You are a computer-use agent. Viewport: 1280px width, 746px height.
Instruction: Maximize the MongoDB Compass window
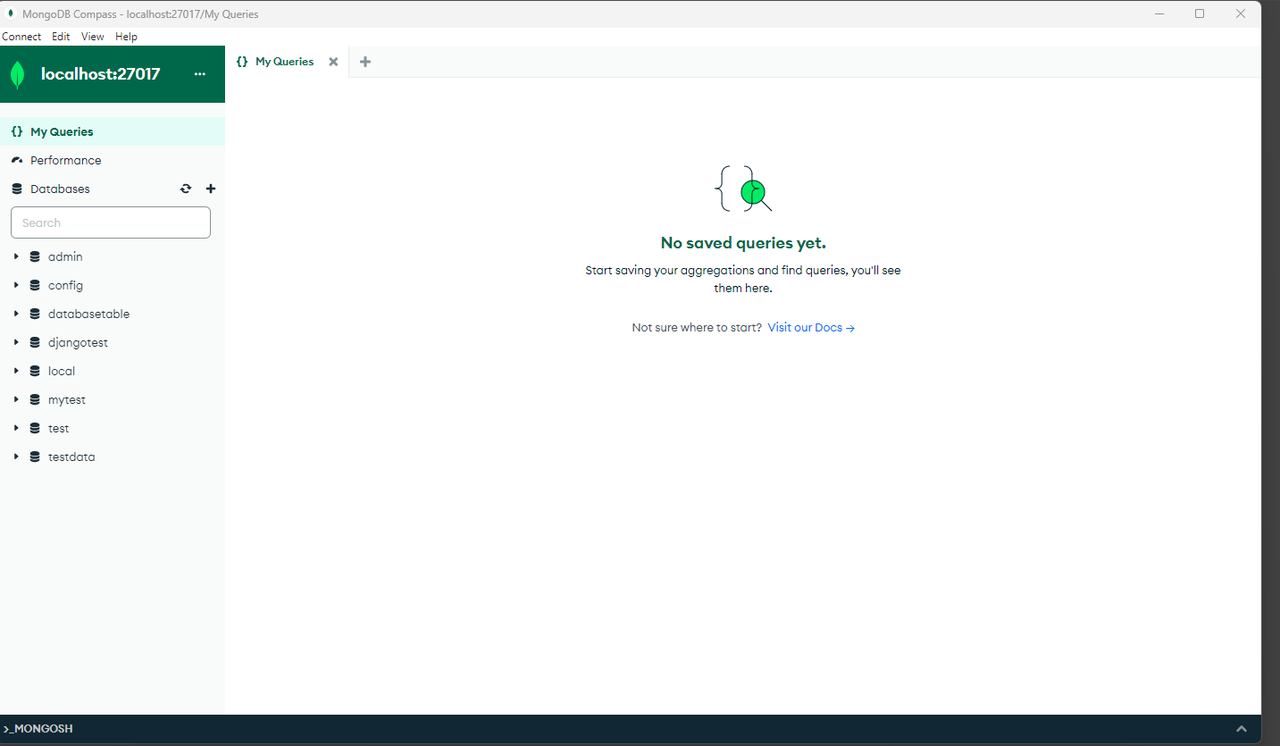[1200, 14]
